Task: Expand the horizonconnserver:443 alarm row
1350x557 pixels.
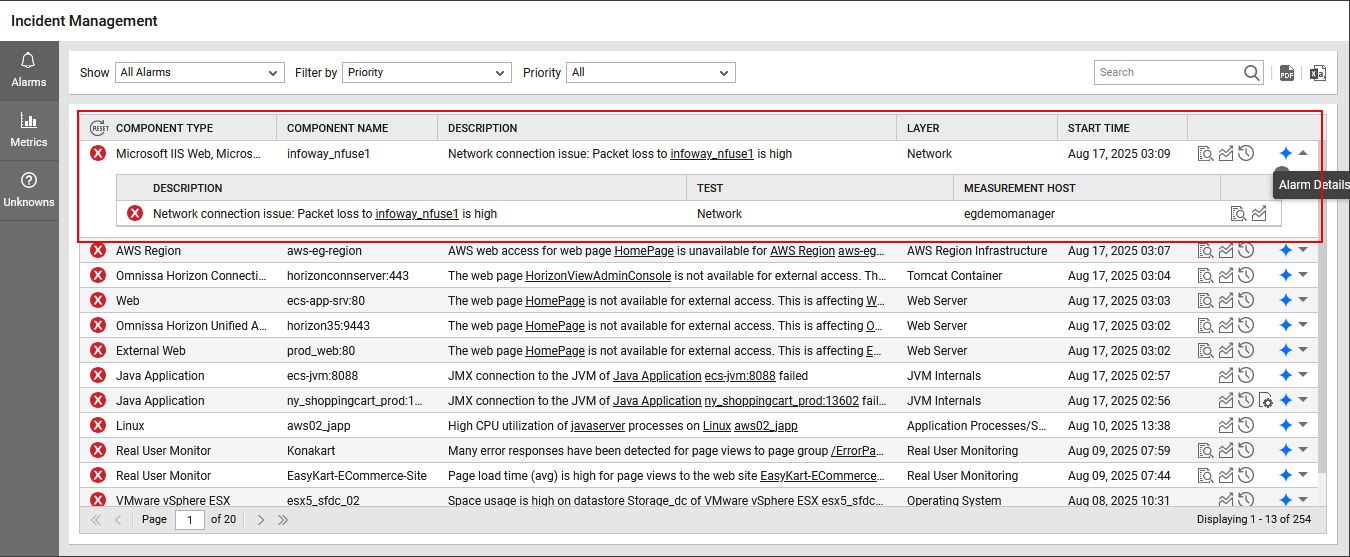Action: point(1303,276)
